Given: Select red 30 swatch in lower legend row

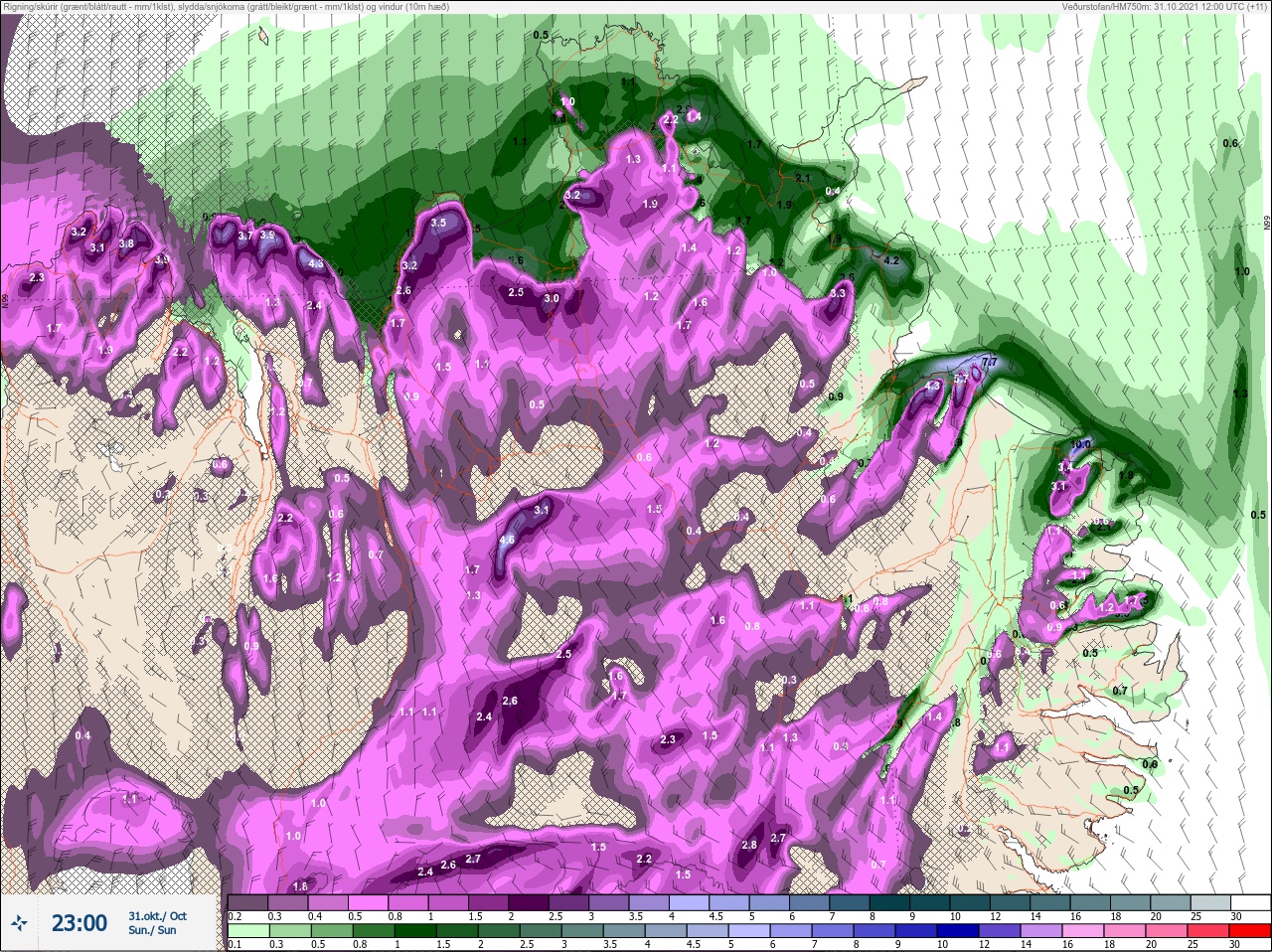Looking at the screenshot, I should (1251, 931).
